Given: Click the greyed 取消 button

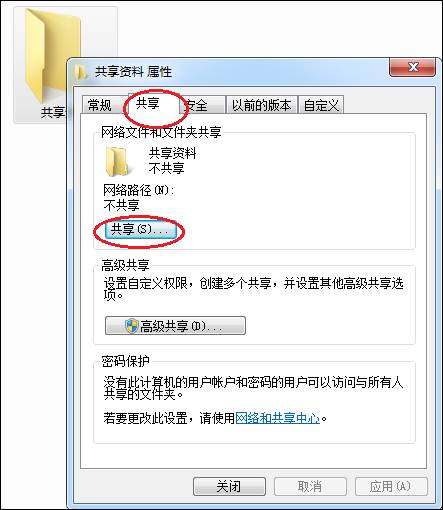Looking at the screenshot, I should (x=310, y=486).
